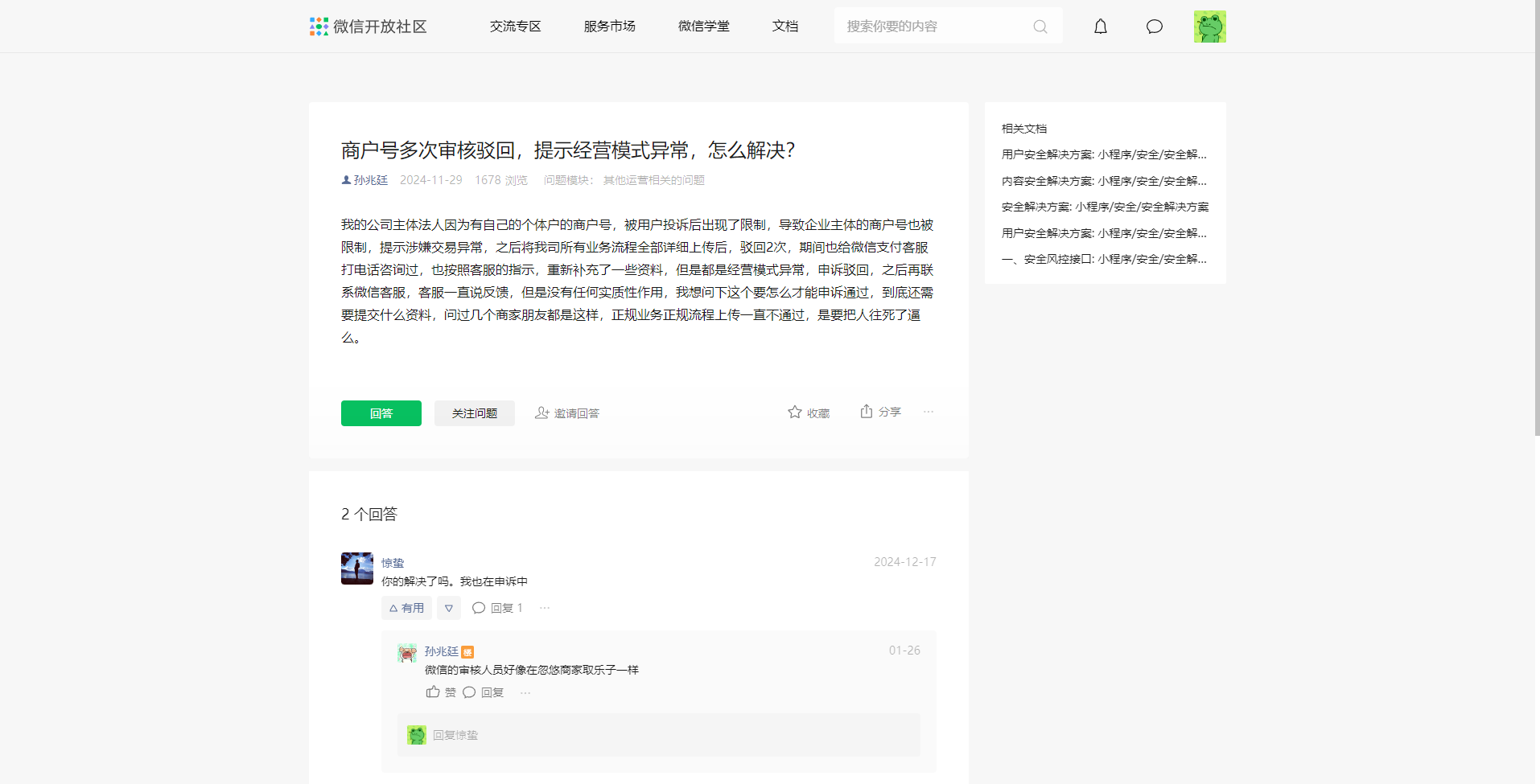Open author 孙兆廷's profile from question header
The height and width of the screenshot is (784, 1540).
371,180
